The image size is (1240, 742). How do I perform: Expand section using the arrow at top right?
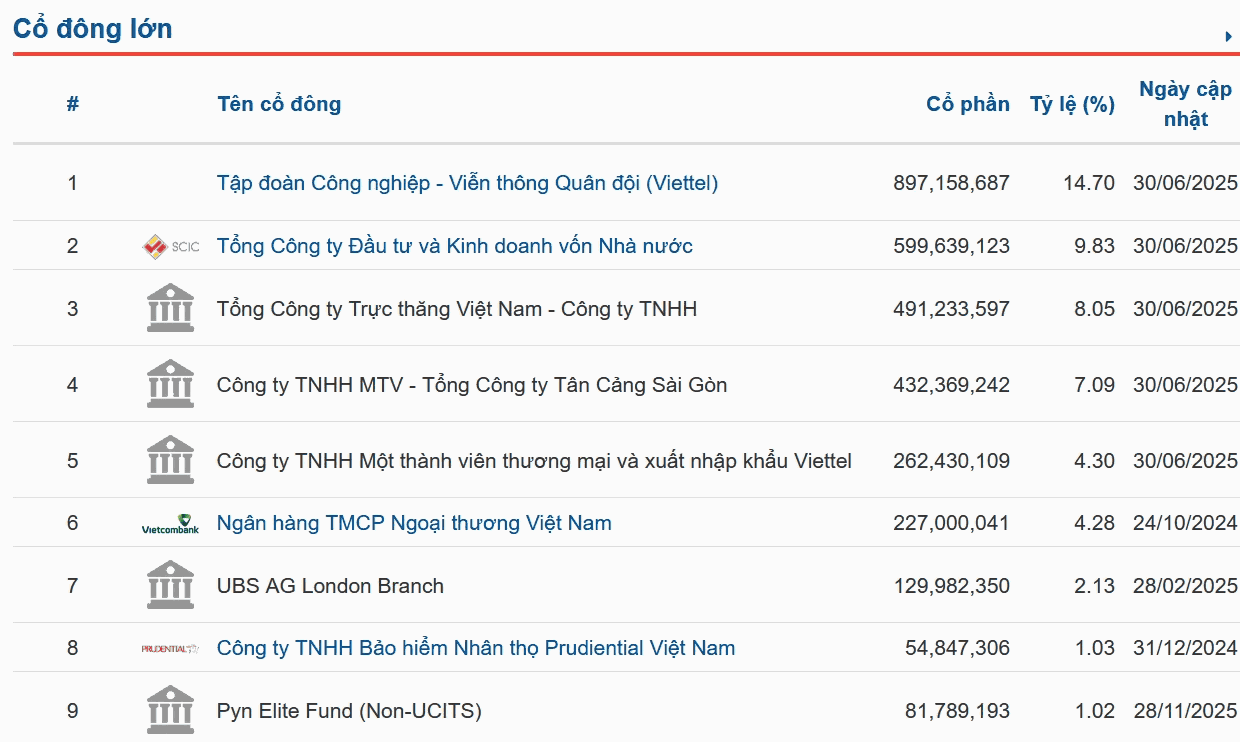tap(1228, 37)
